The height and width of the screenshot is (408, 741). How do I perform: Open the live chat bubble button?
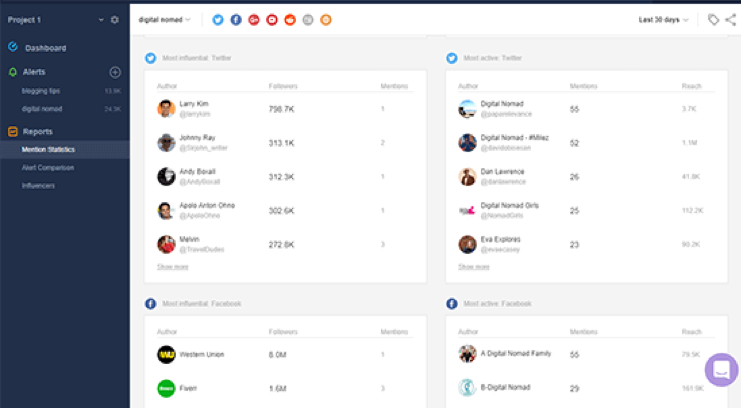coord(721,370)
